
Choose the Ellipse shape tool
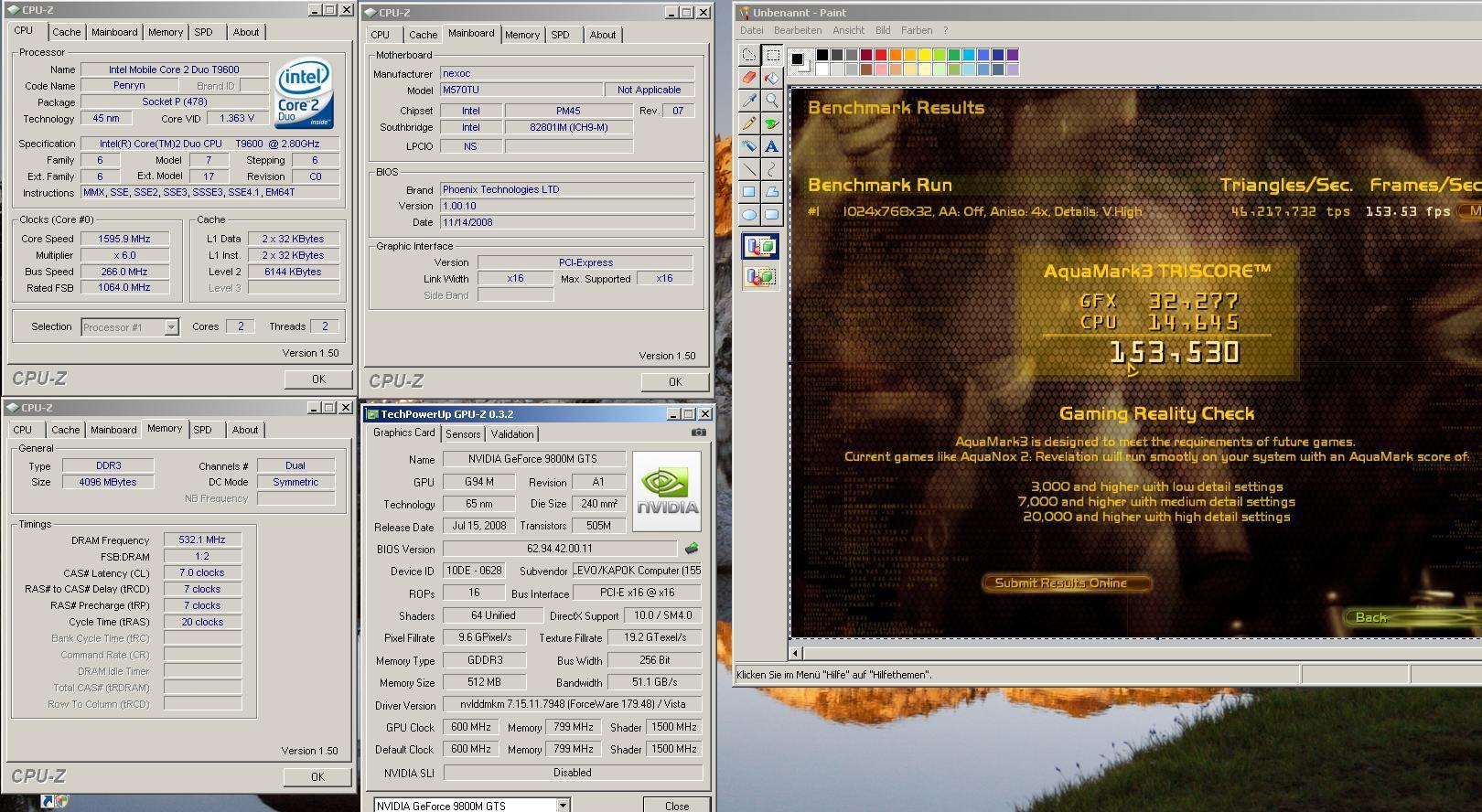pyautogui.click(x=749, y=215)
